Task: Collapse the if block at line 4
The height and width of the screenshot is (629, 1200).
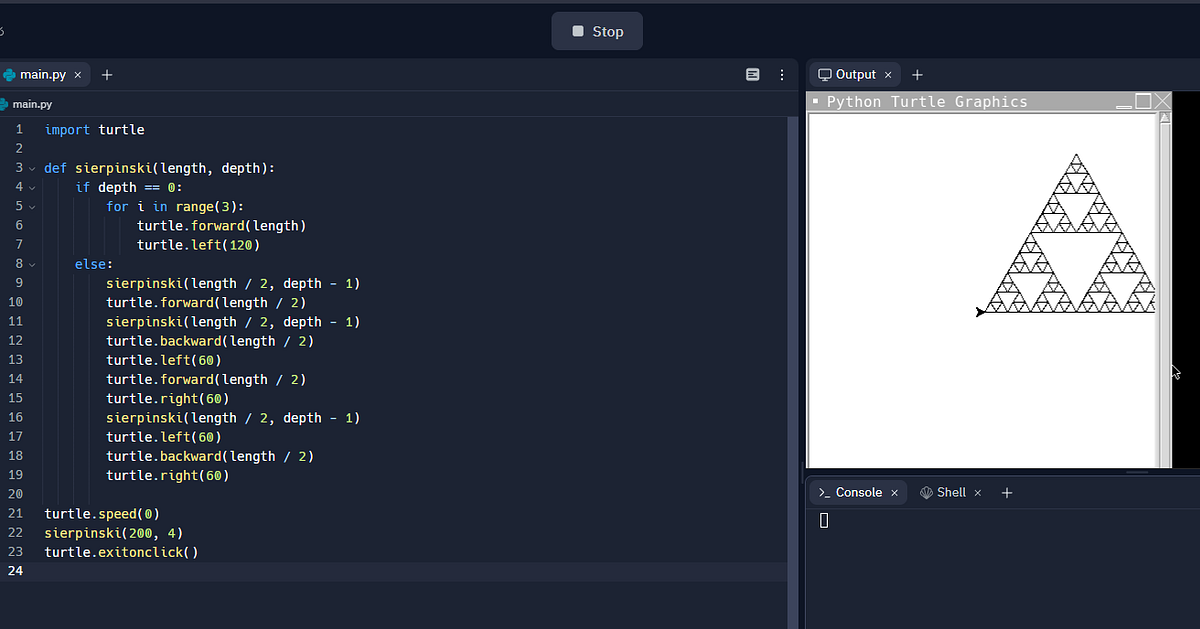Action: (31, 187)
